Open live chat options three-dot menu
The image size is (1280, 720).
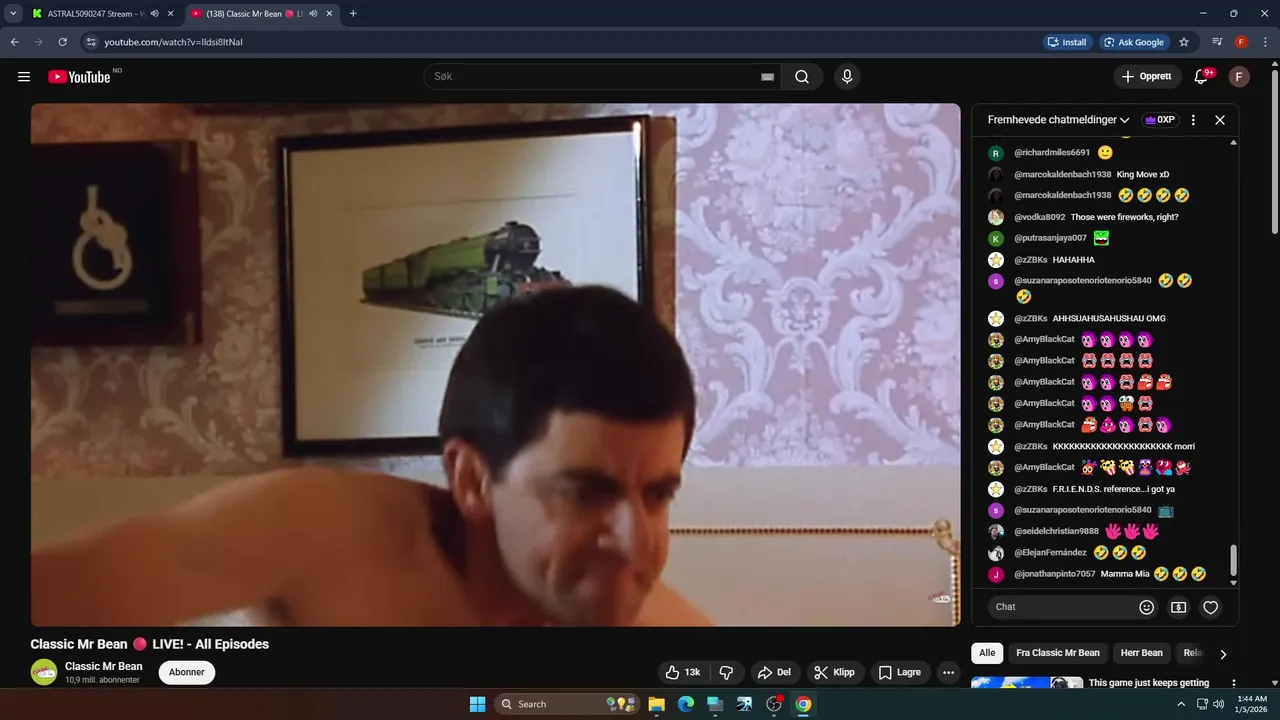click(x=1193, y=120)
